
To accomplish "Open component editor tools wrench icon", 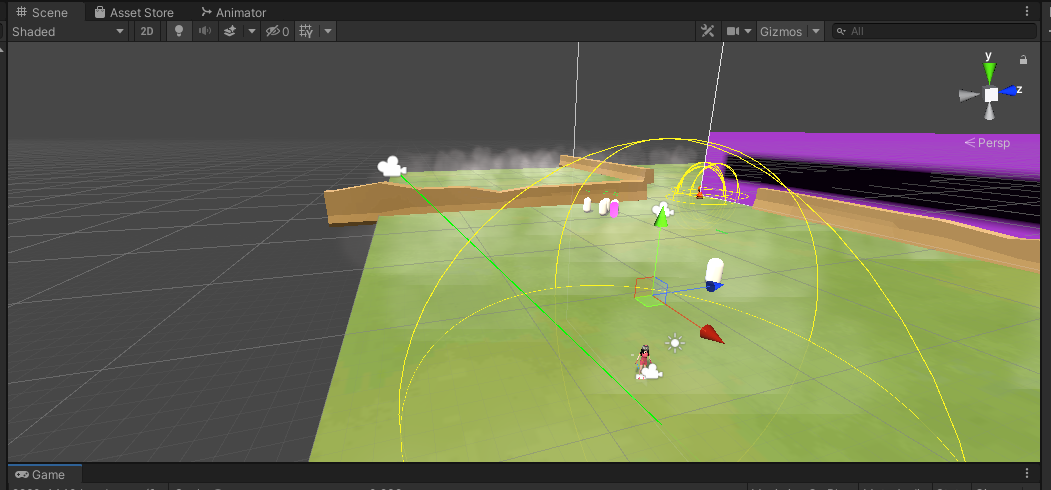I will tap(708, 32).
